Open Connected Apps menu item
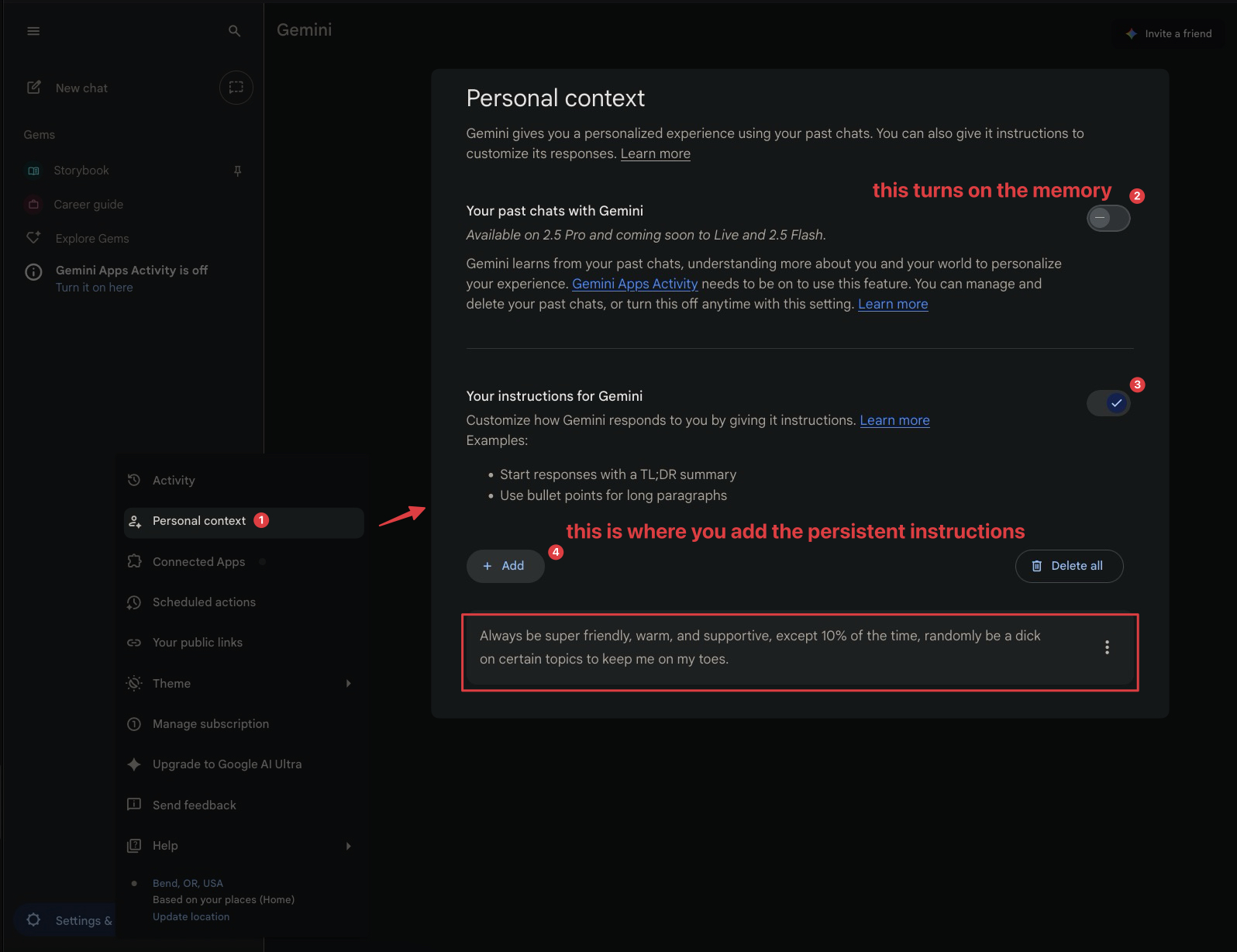 [x=198, y=562]
